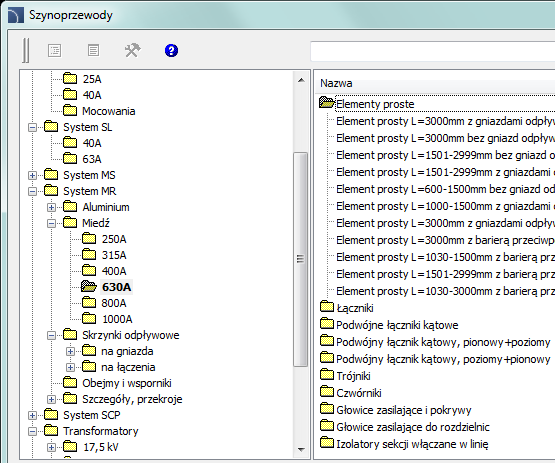This screenshot has width=555, height=463.
Task: Click the open 630A folder icon
Action: point(88,286)
